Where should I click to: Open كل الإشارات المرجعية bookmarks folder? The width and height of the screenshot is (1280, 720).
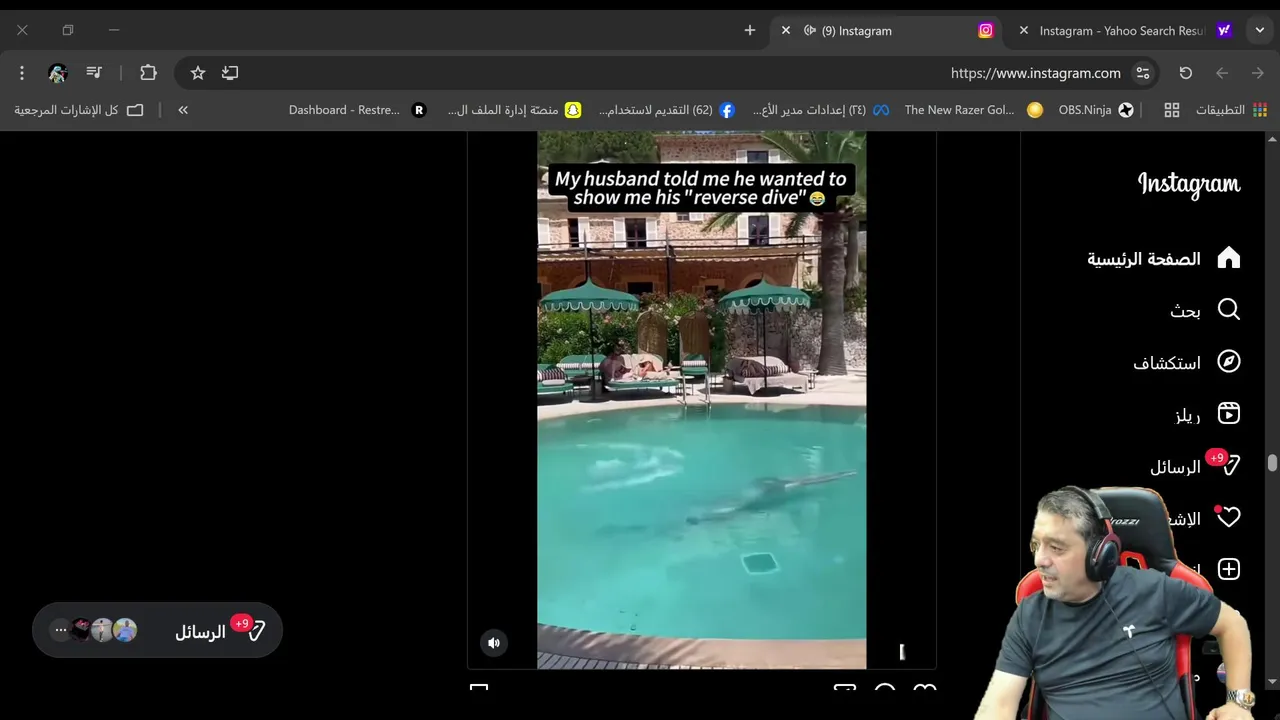pyautogui.click(x=79, y=110)
